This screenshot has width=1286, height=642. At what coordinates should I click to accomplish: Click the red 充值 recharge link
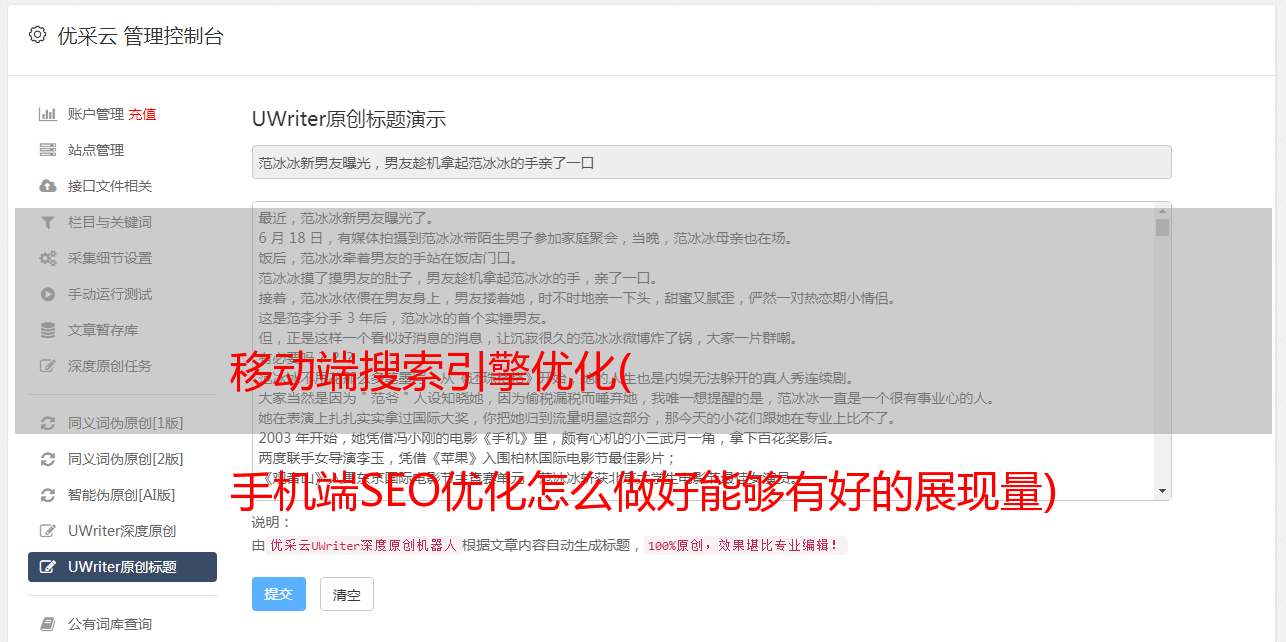click(142, 114)
